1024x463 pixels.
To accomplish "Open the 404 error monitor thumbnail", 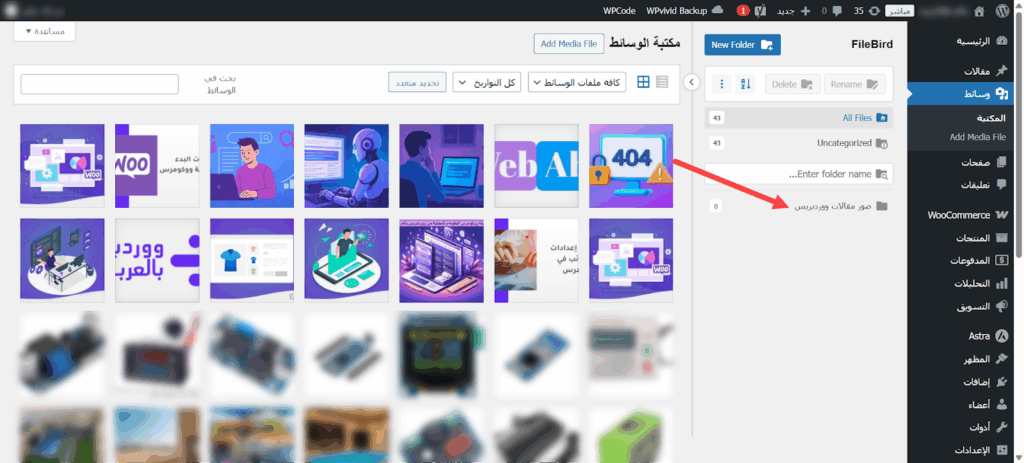I will 631,166.
